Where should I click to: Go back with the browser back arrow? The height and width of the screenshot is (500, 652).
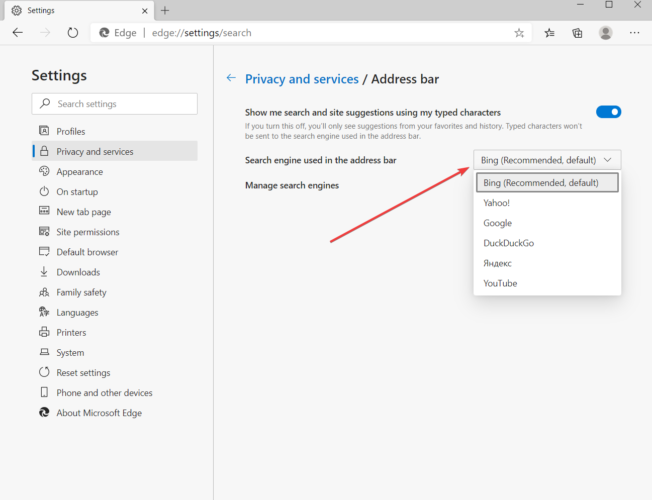[17, 32]
